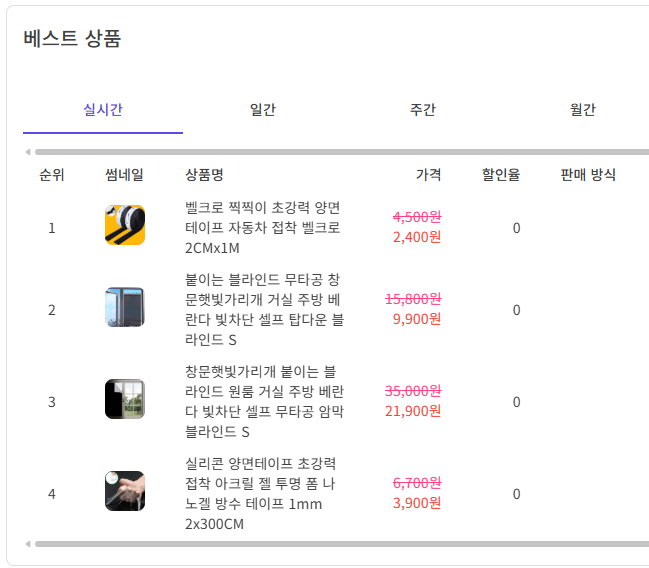649x568 pixels.
Task: Open the rank 2 blind thumbnail
Action: coord(125,307)
